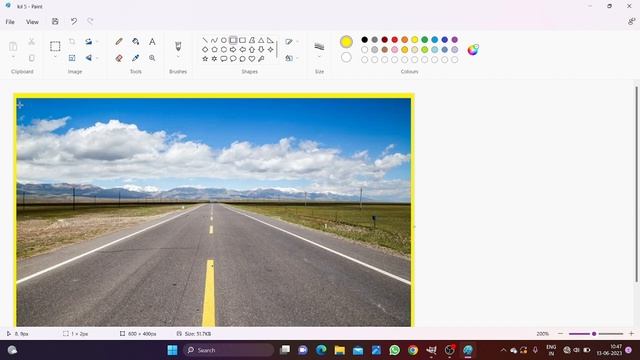The width and height of the screenshot is (640, 360).
Task: Choose the red colour swatch
Action: point(395,40)
